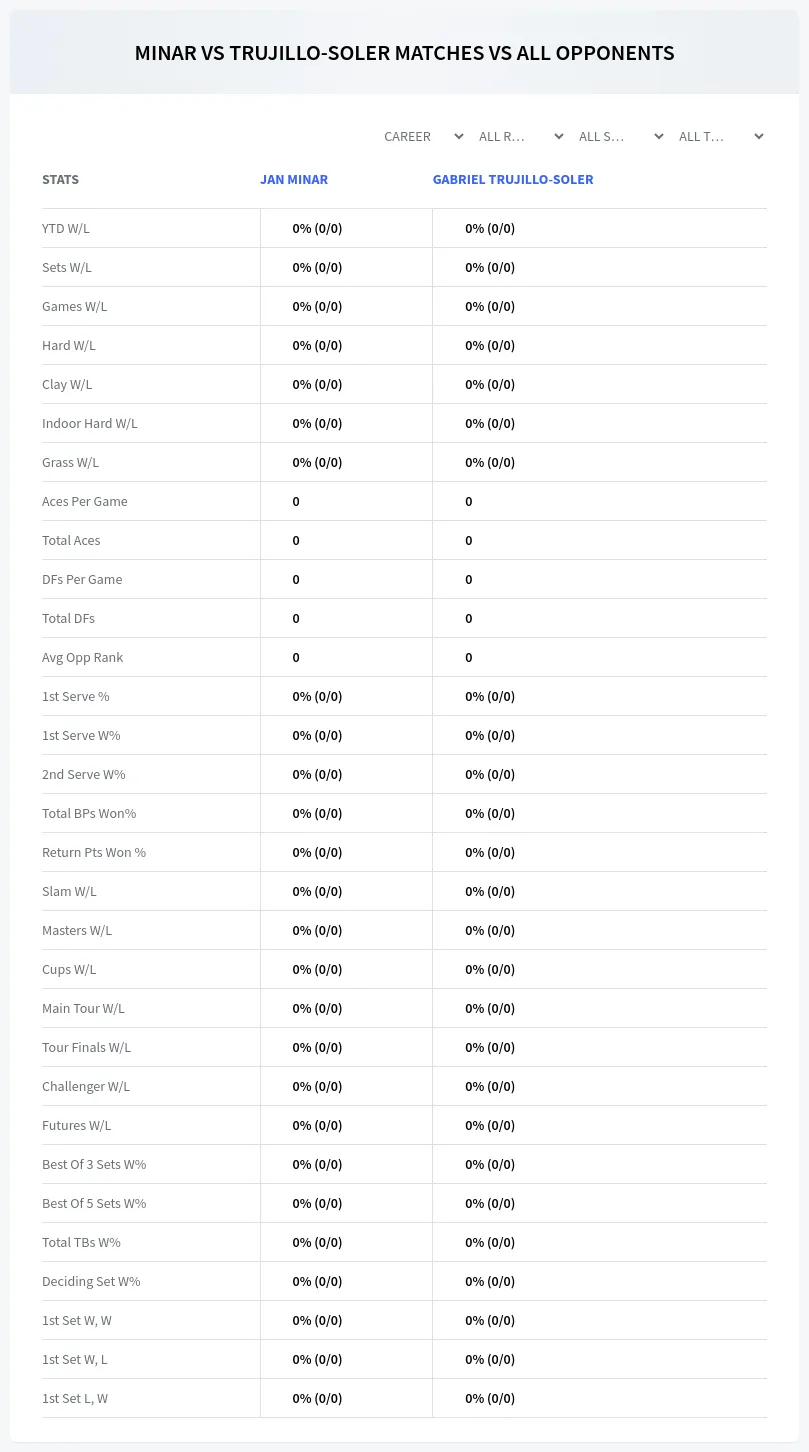Select the Deciding Set W% label

click(x=91, y=1281)
